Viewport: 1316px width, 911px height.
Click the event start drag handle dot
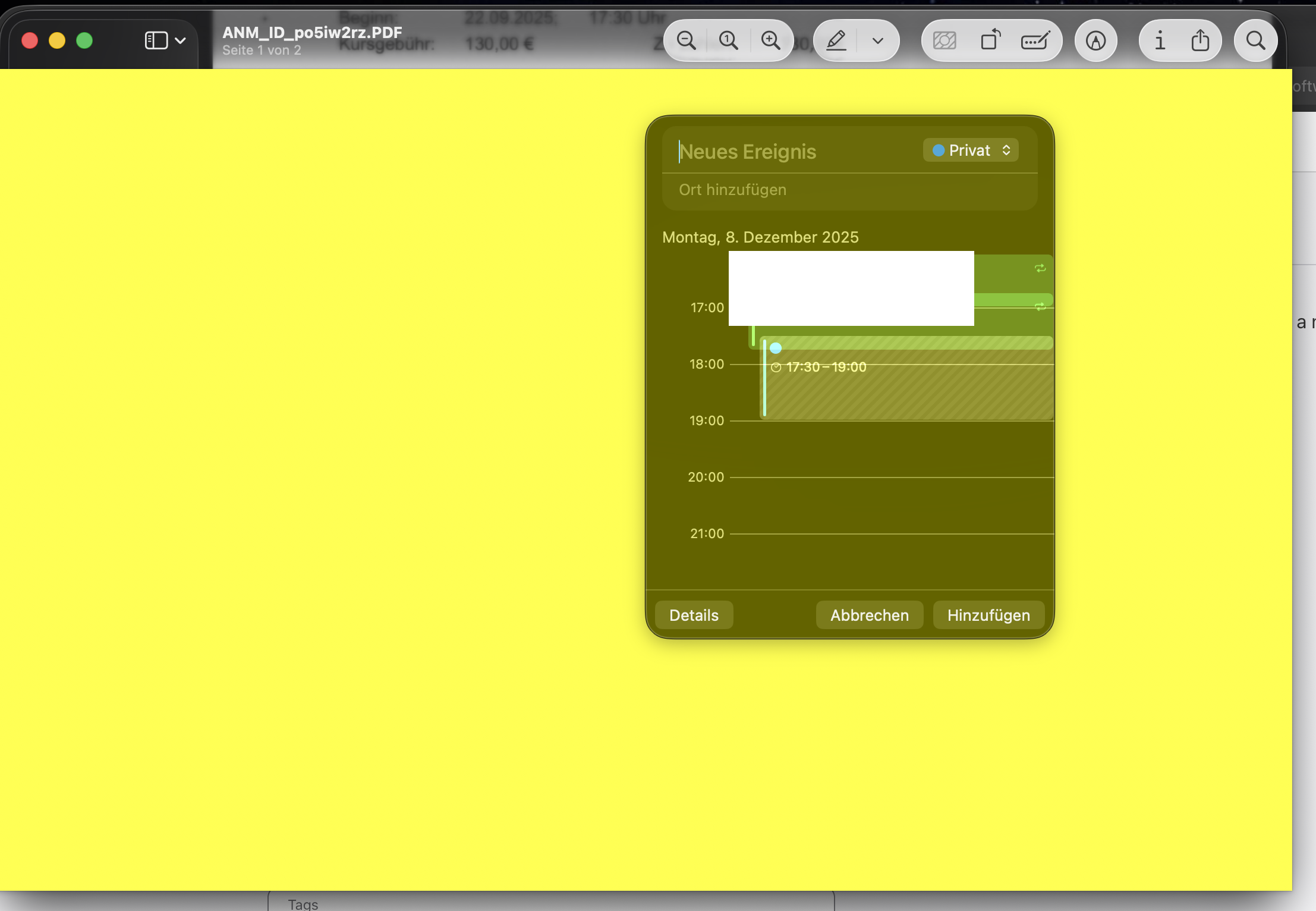click(776, 348)
